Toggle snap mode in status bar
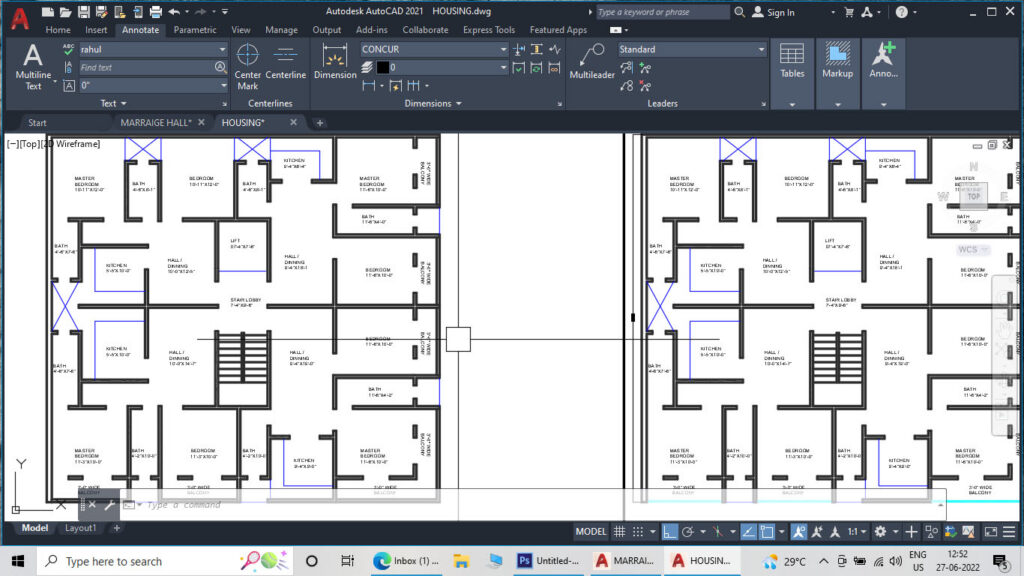Screen dimensions: 1024x576 pos(638,532)
